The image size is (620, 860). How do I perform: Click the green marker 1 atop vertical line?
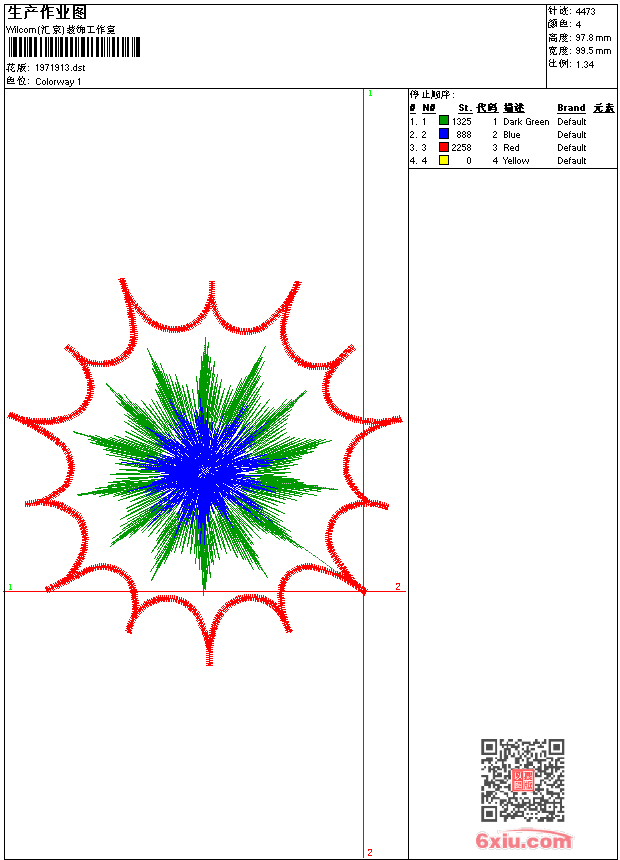pyautogui.click(x=370, y=94)
